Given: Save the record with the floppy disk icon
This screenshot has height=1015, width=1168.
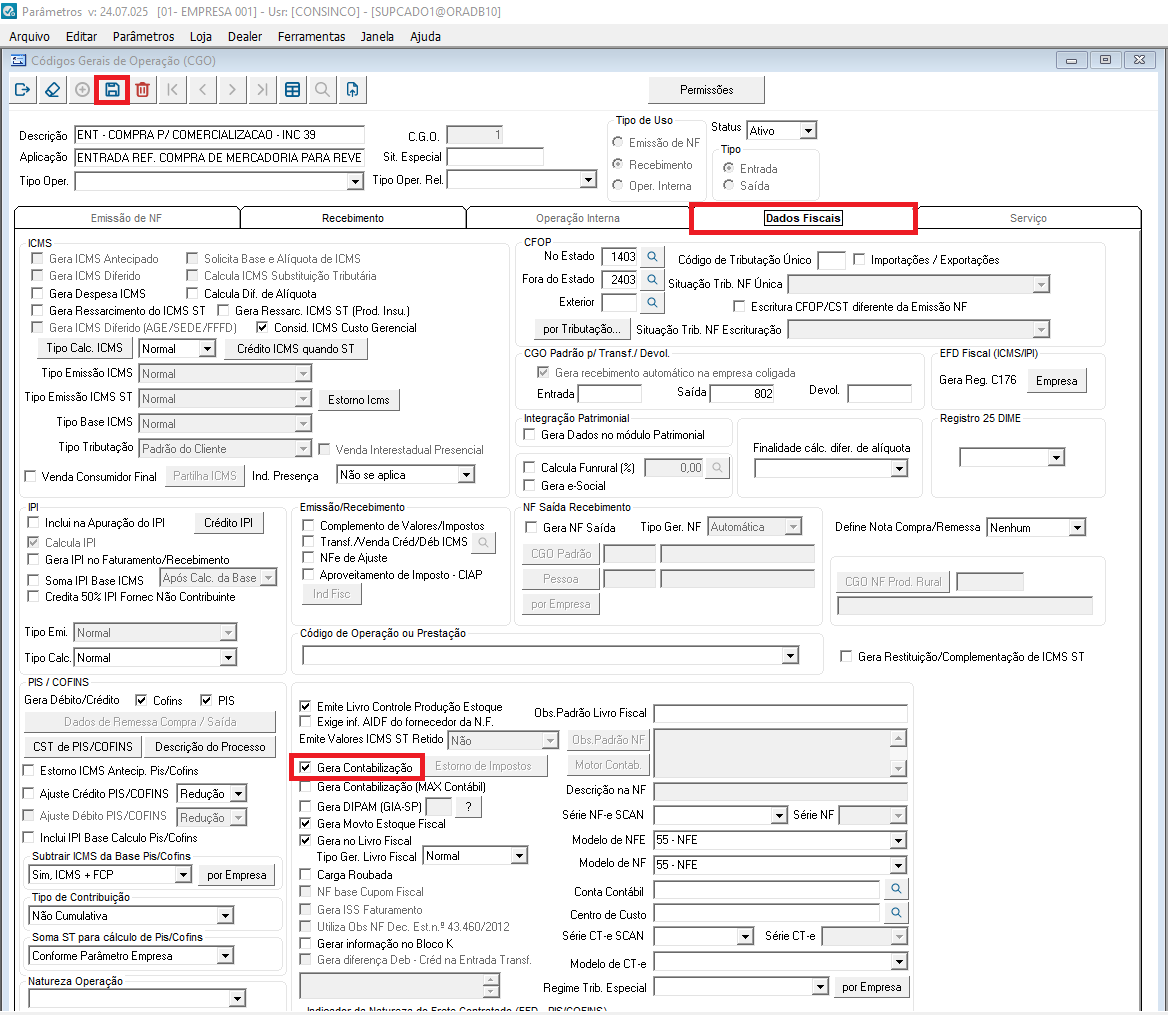Looking at the screenshot, I should [112, 89].
